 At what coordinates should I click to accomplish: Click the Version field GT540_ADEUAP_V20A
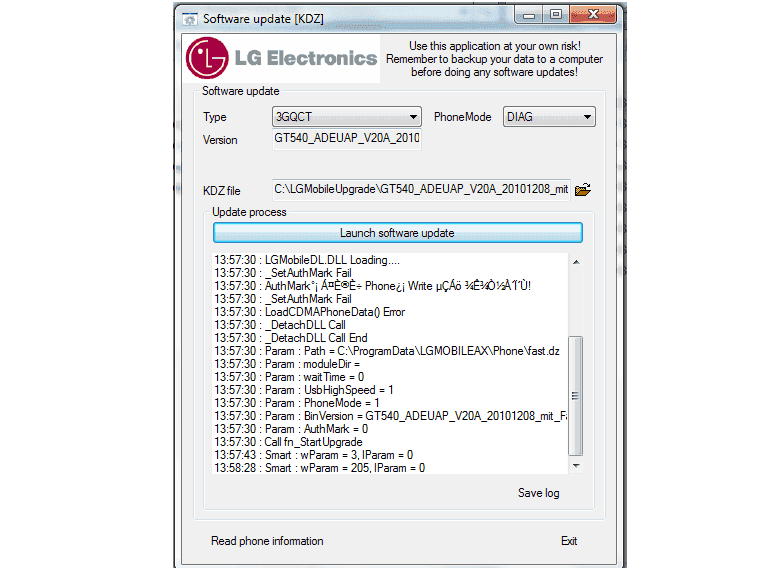tap(347, 139)
